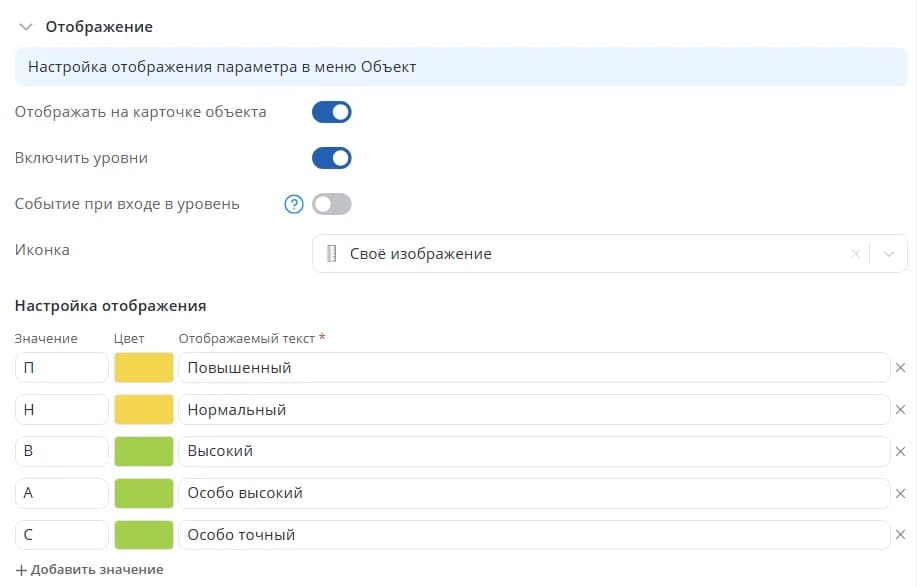Remove the Особо высокий row

901,493
